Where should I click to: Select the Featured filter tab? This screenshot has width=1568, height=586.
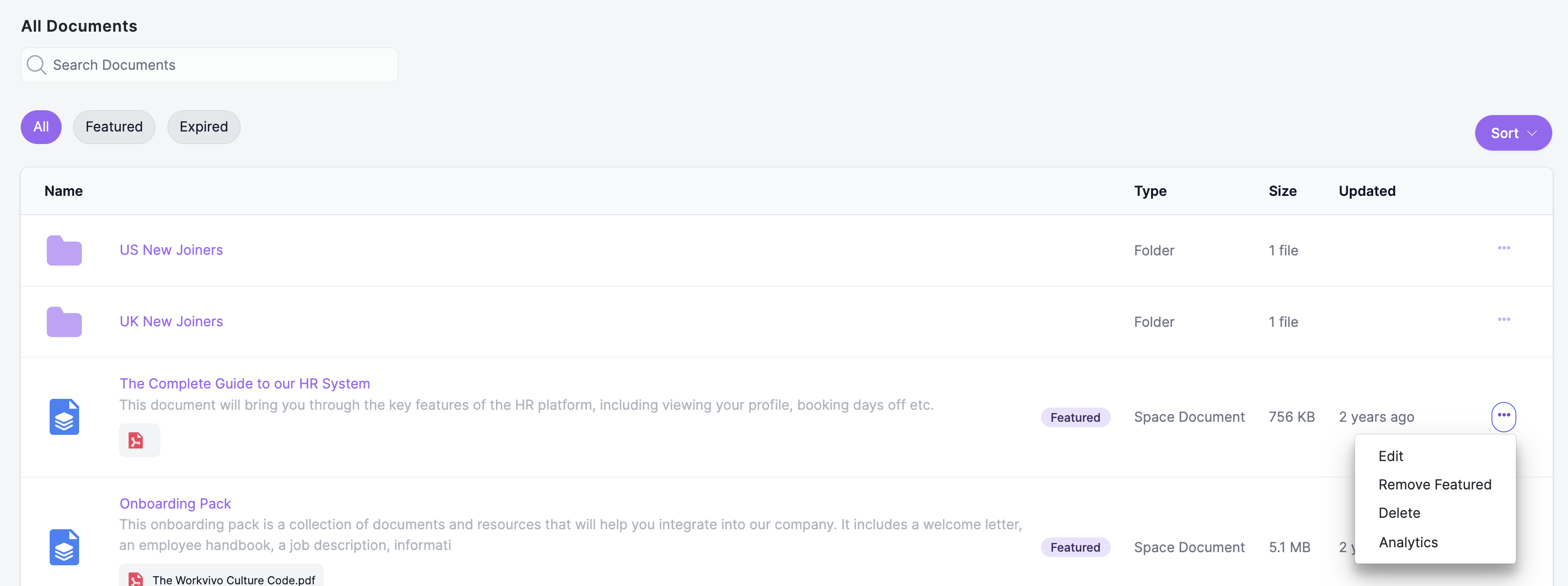[114, 127]
